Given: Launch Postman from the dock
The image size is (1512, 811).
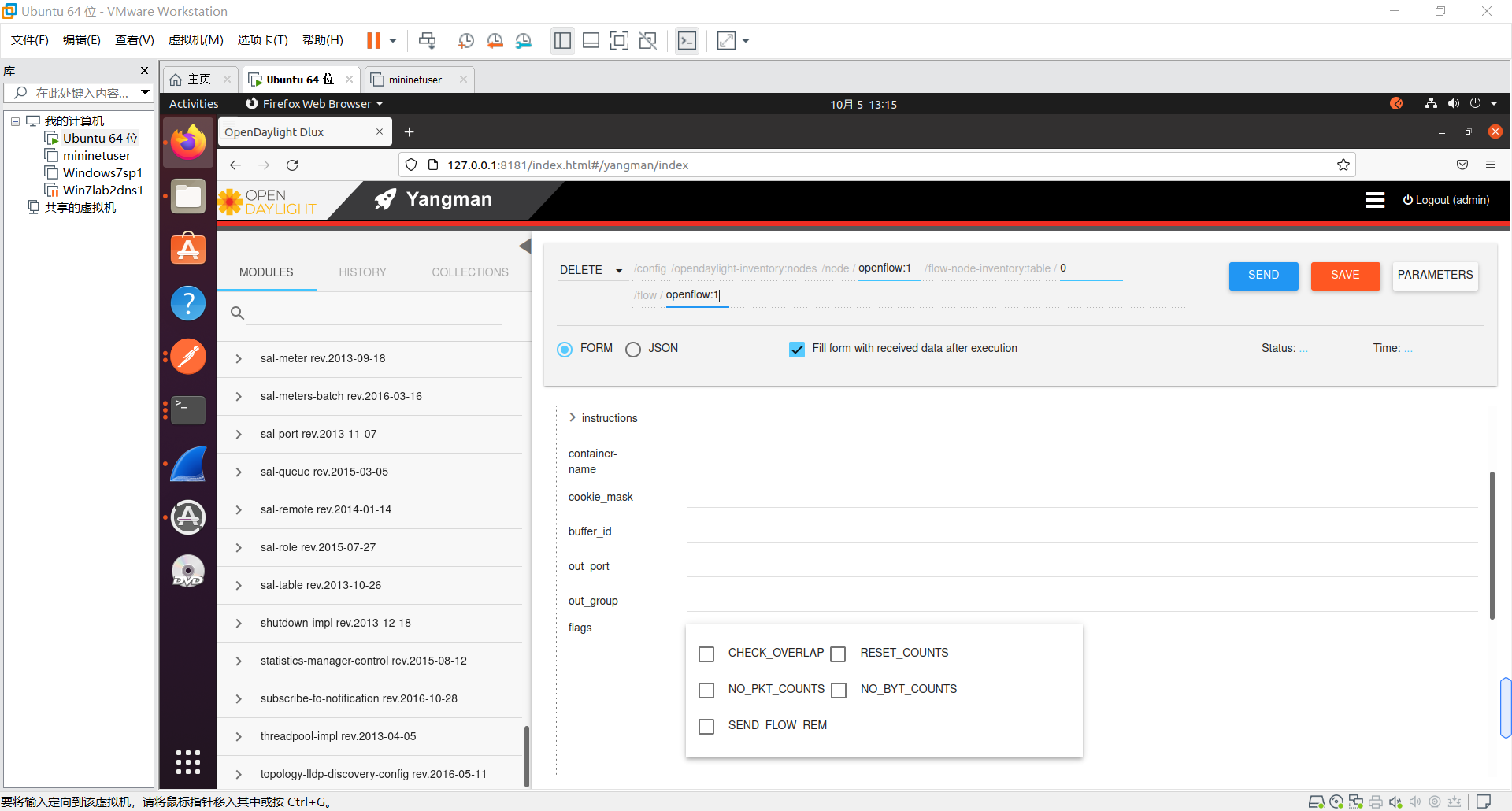Looking at the screenshot, I should point(188,357).
